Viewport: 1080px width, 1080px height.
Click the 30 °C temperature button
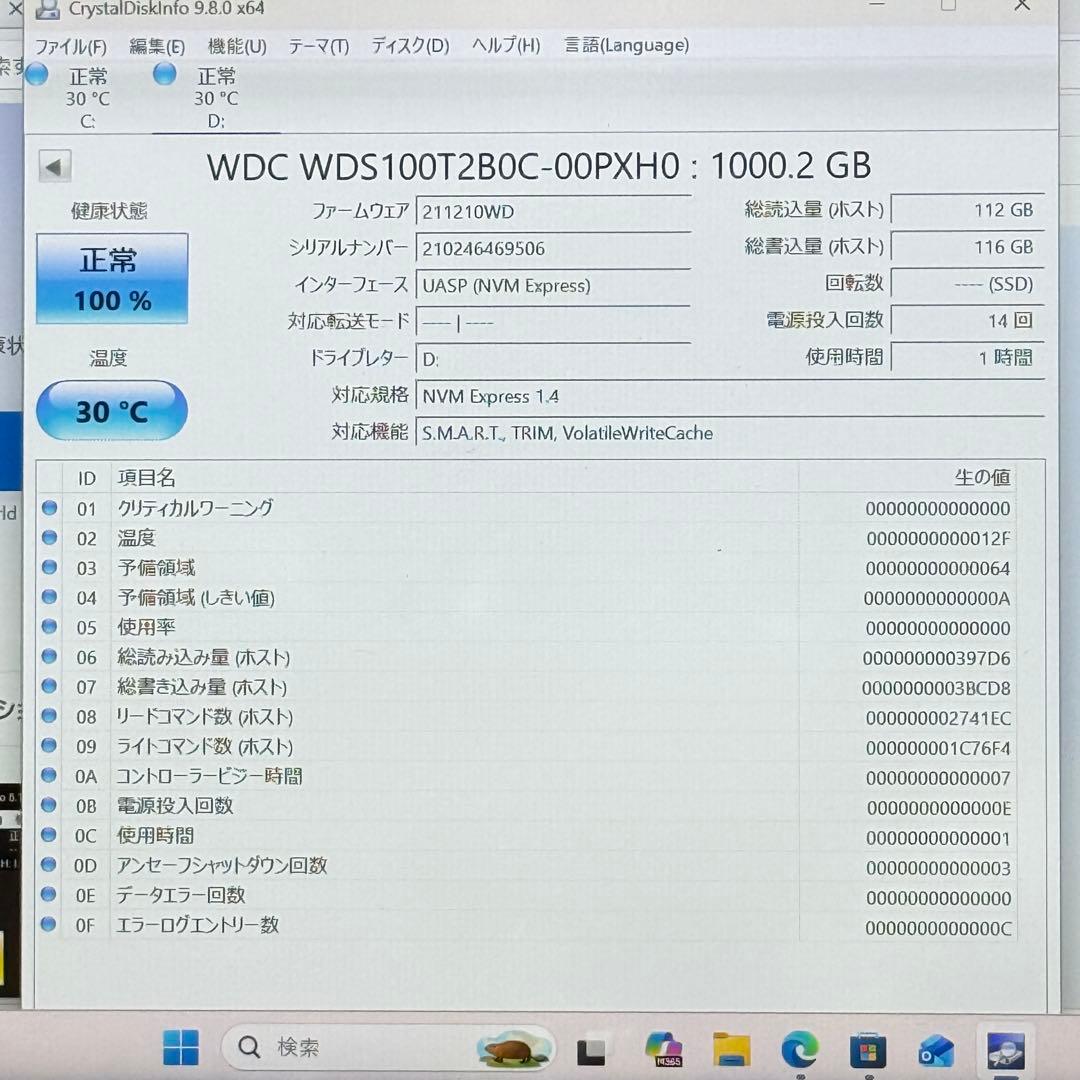112,411
